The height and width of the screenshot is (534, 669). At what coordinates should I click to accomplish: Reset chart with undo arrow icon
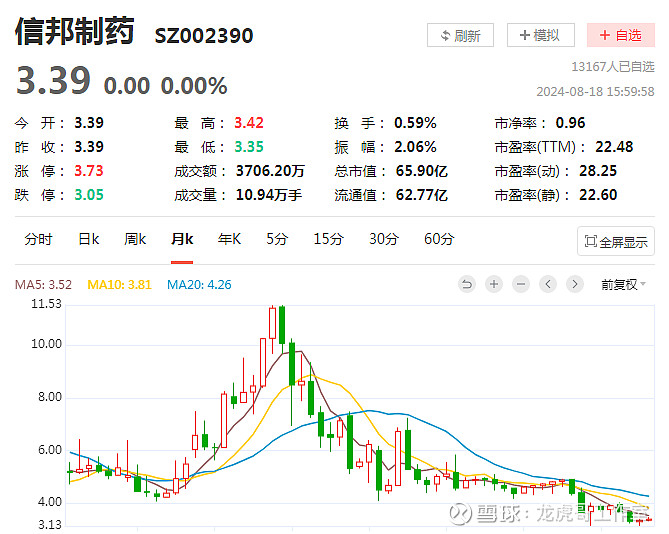click(x=467, y=284)
